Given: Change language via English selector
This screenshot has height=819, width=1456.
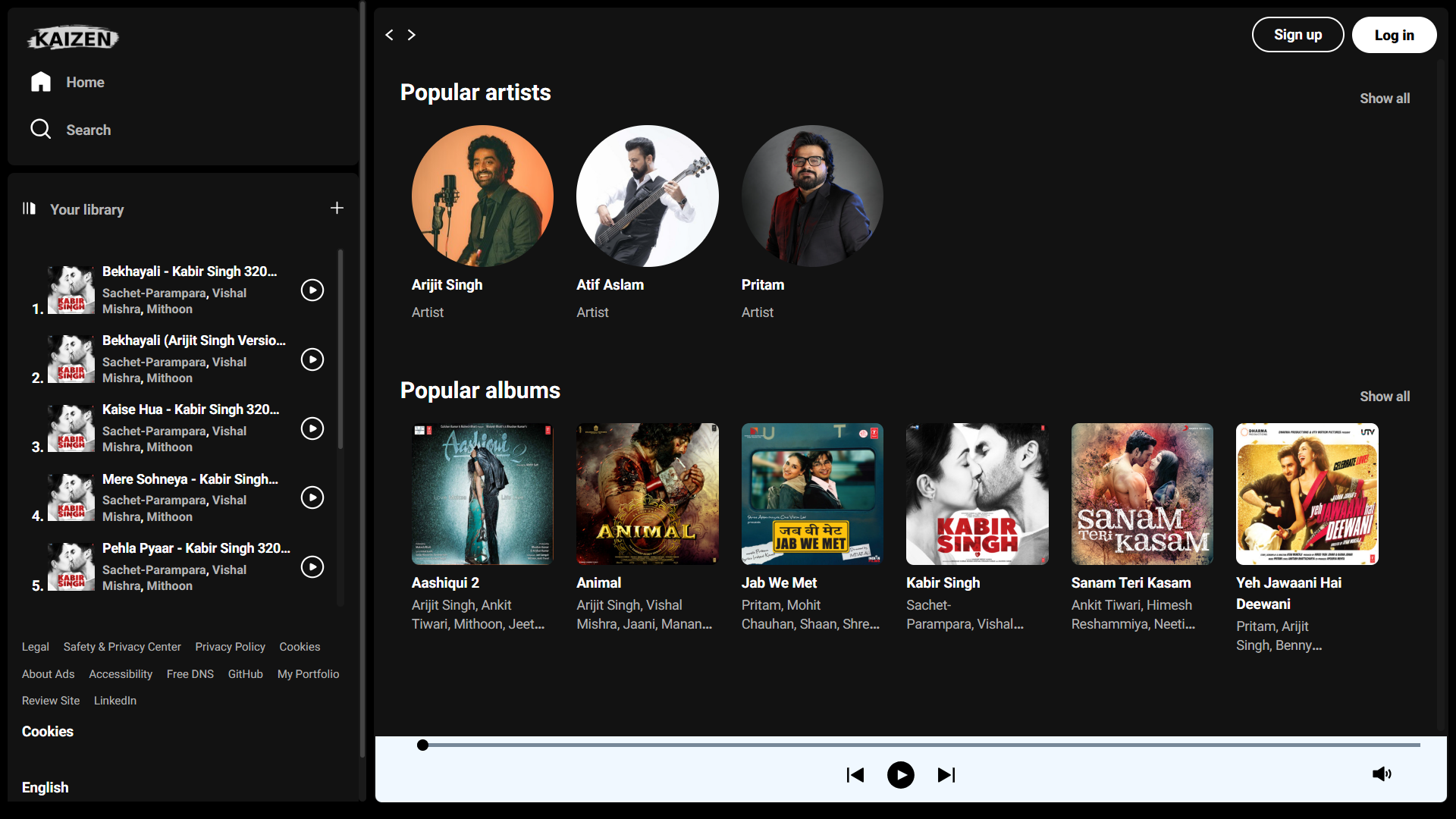Looking at the screenshot, I should pyautogui.click(x=45, y=788).
